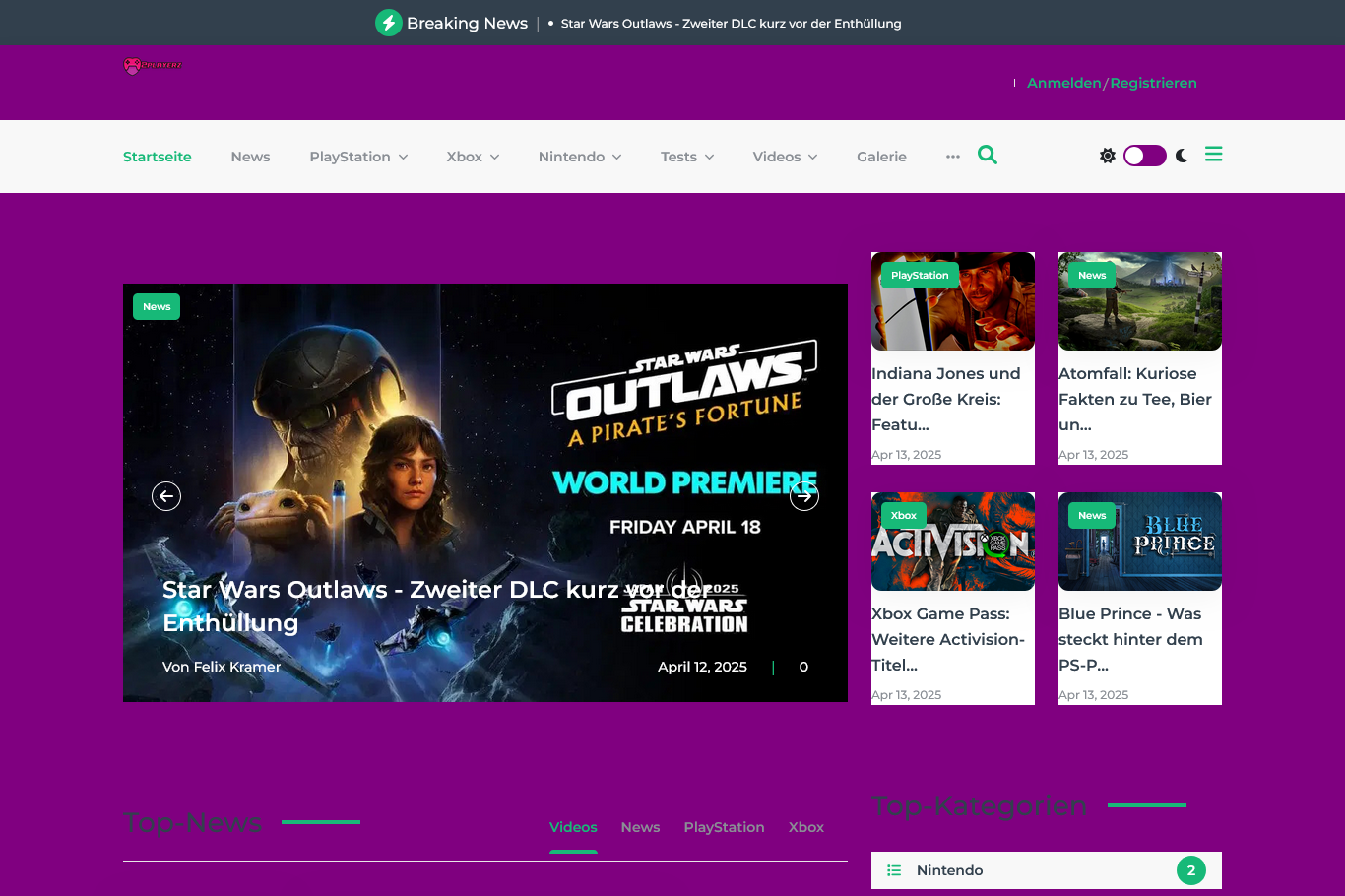The width and height of the screenshot is (1345, 896).
Task: Go to Galerie page
Action: tap(881, 157)
